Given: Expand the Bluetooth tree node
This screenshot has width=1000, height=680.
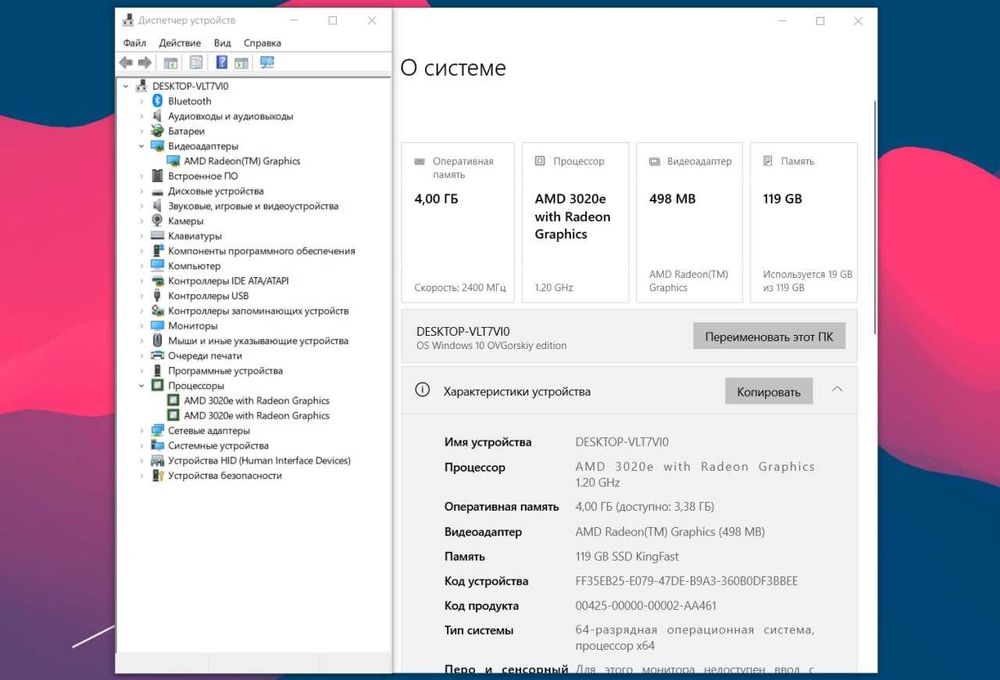Looking at the screenshot, I should [x=142, y=101].
